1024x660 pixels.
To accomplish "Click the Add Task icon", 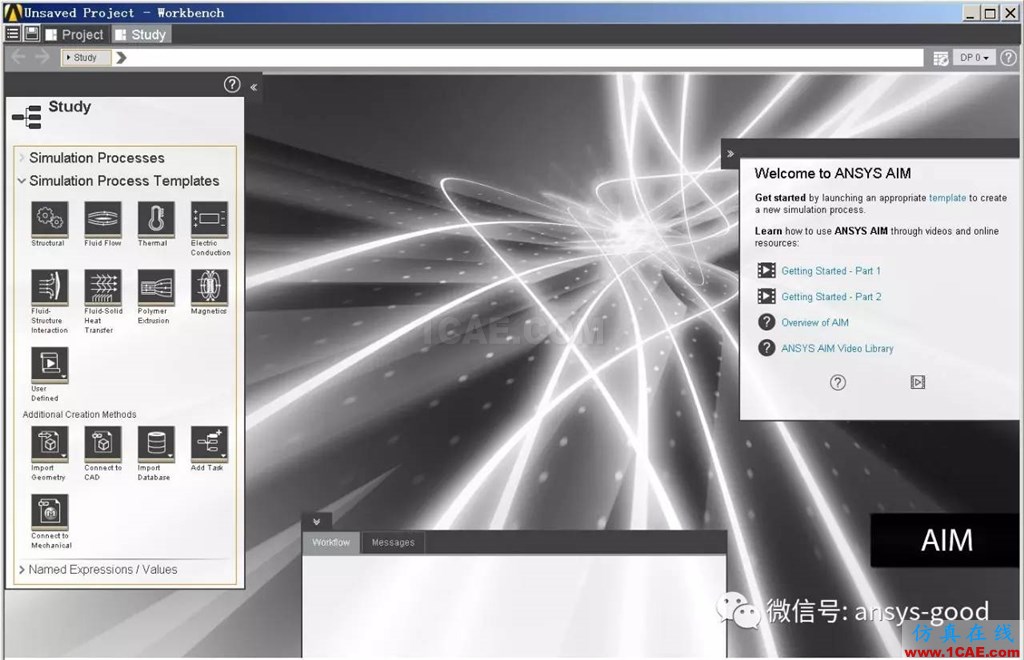I will tap(210, 443).
